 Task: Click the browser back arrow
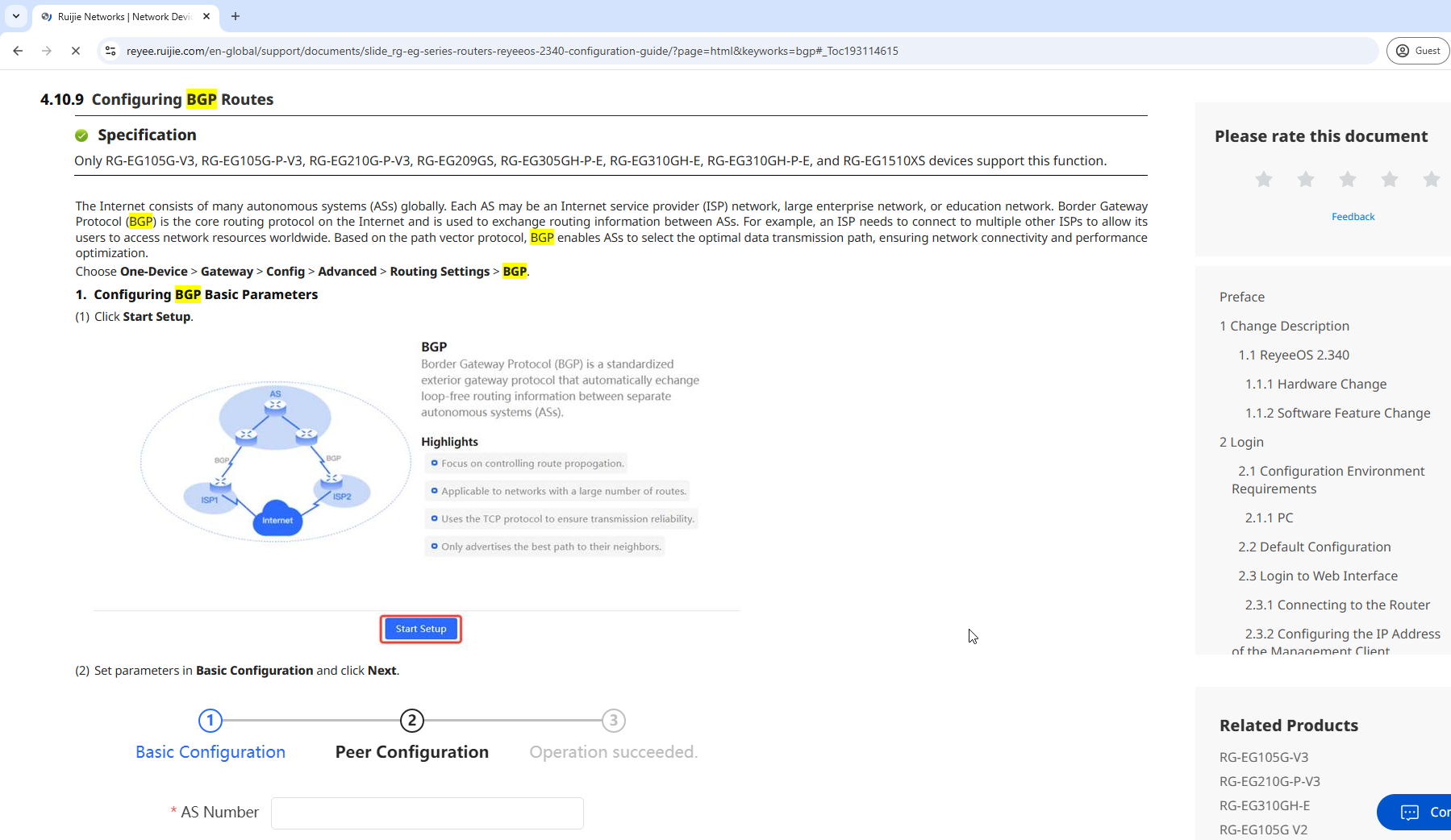pos(18,51)
